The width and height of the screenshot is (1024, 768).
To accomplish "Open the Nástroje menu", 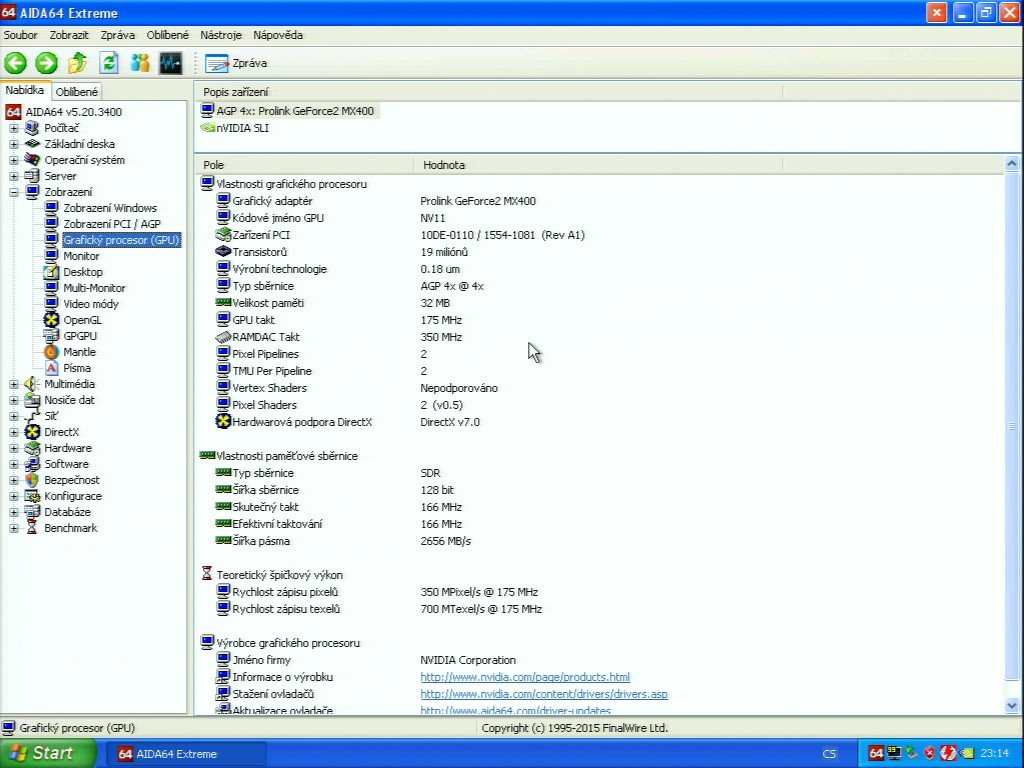I will click(x=221, y=35).
